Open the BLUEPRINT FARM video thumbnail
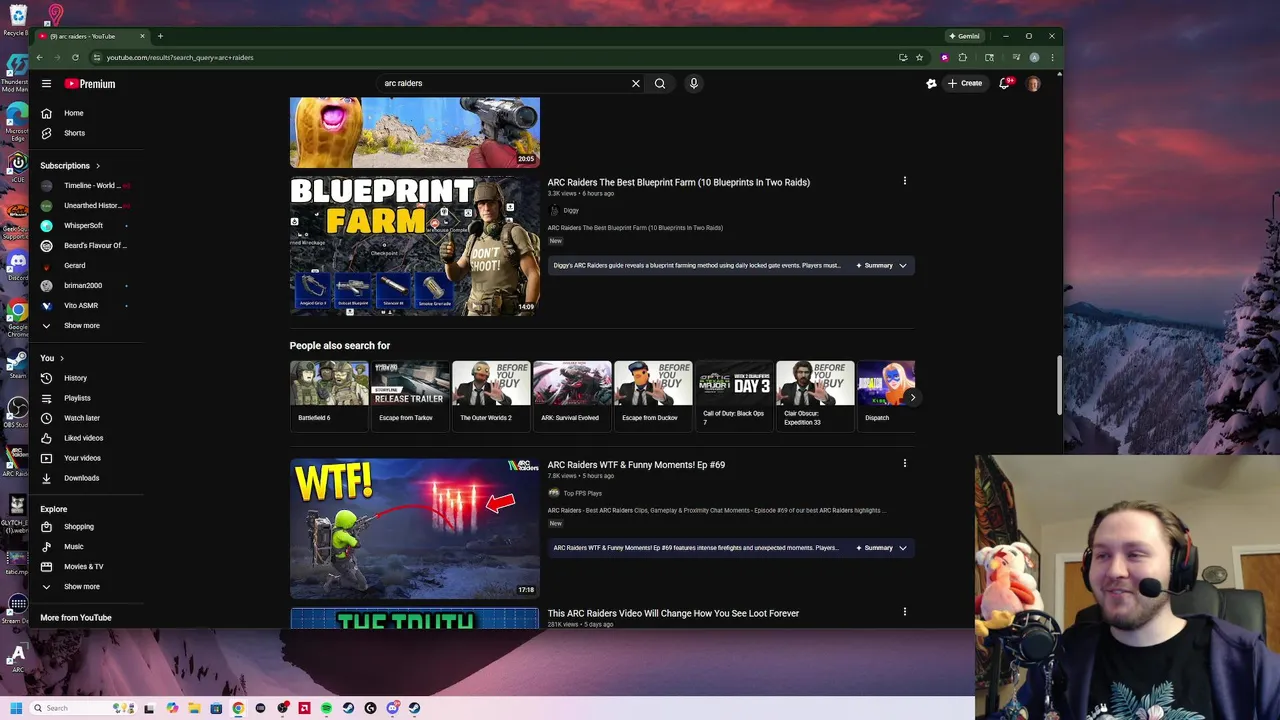The image size is (1280, 720). [x=415, y=246]
